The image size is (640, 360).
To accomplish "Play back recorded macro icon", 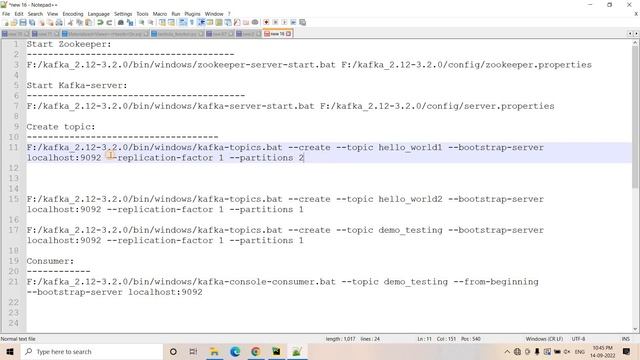I will [284, 22].
